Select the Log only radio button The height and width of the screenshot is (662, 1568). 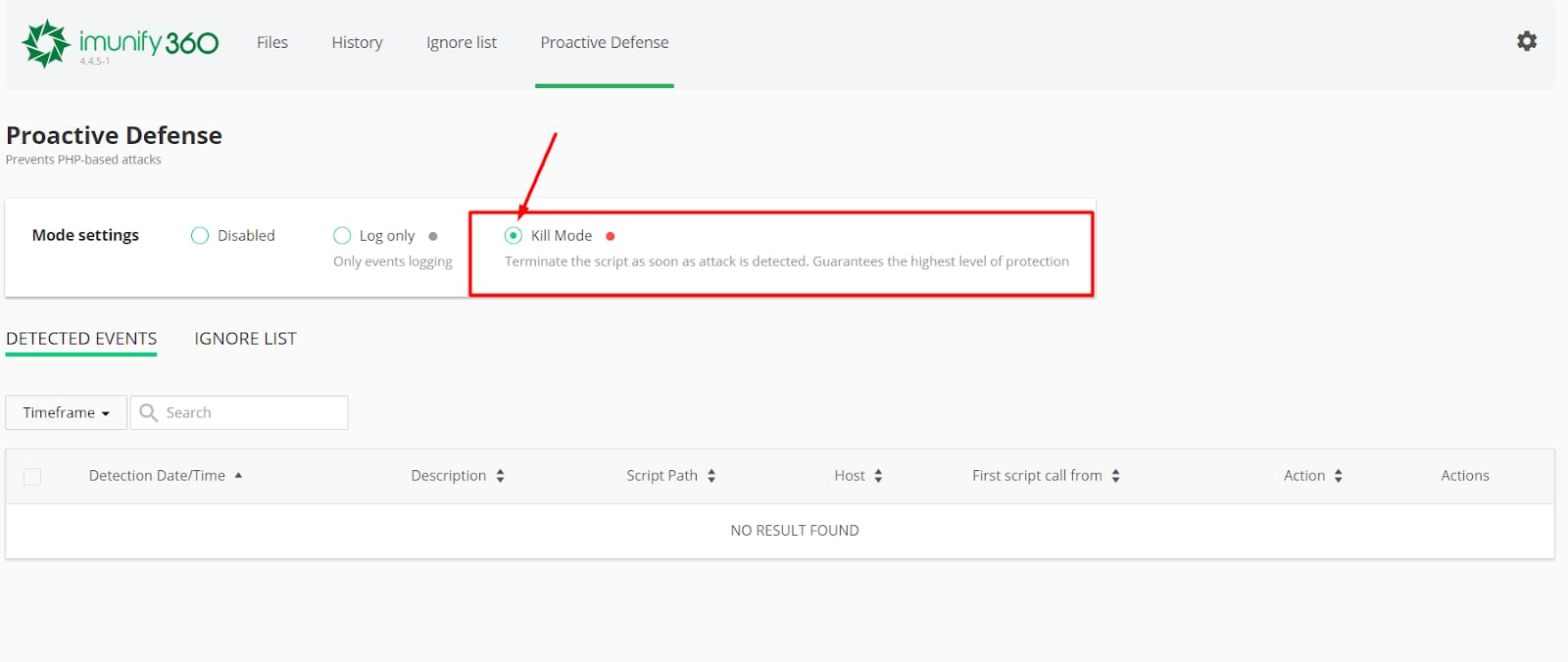[342, 236]
